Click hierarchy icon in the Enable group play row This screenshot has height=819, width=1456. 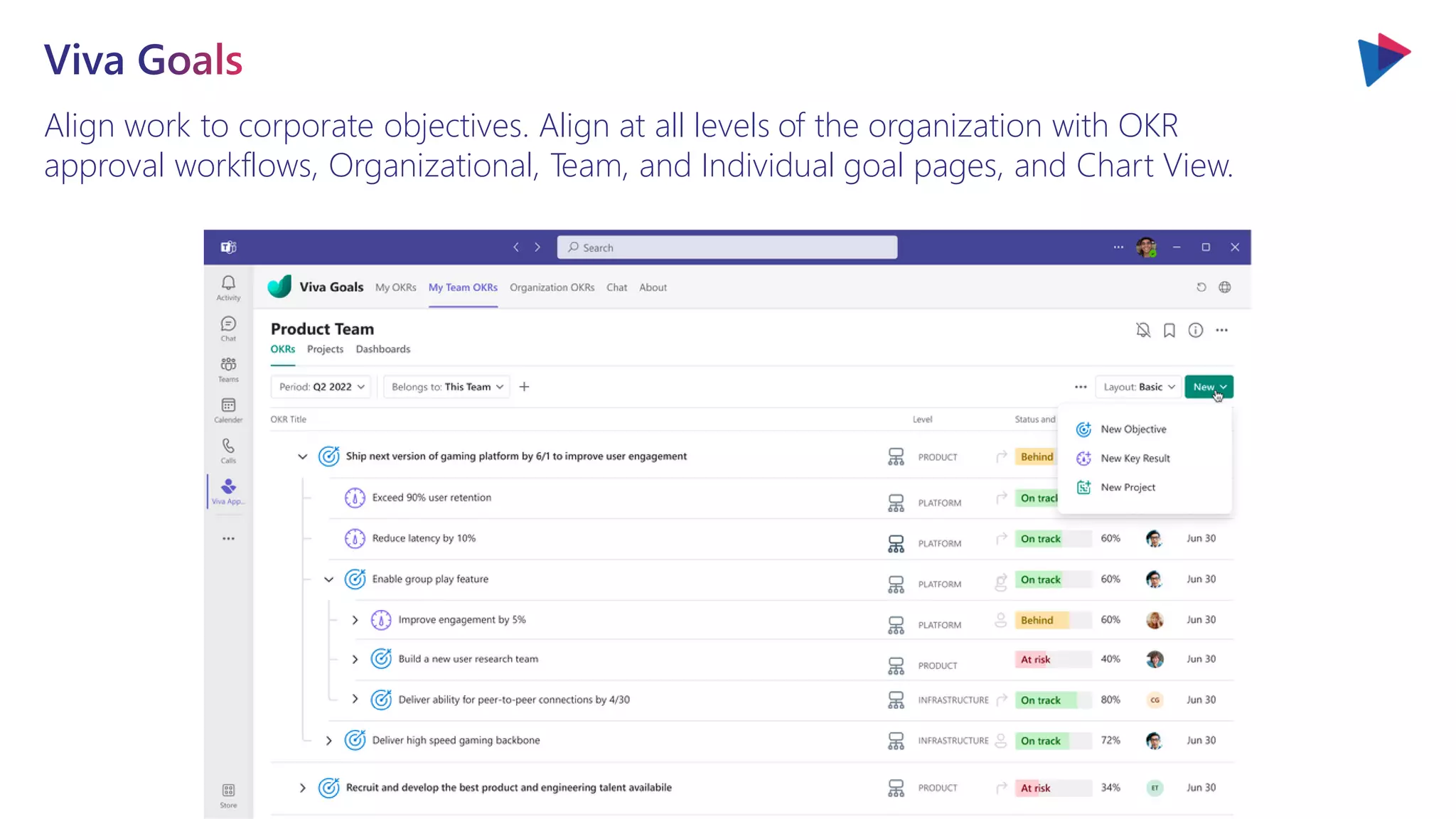[x=896, y=584]
